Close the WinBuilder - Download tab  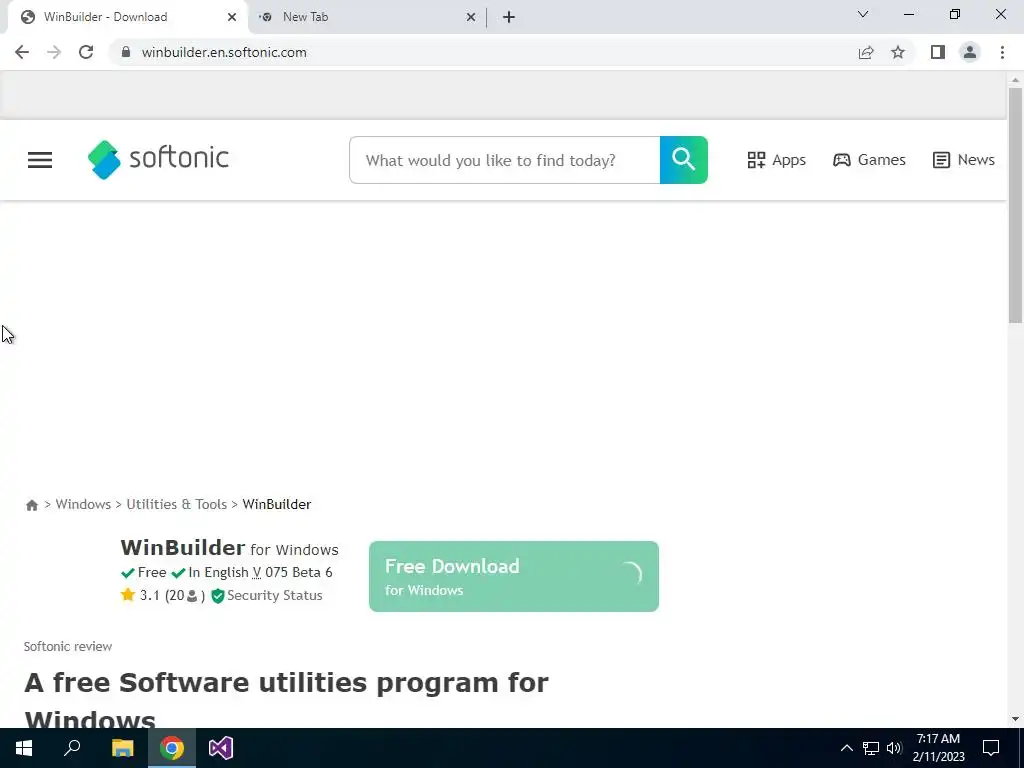(x=232, y=17)
